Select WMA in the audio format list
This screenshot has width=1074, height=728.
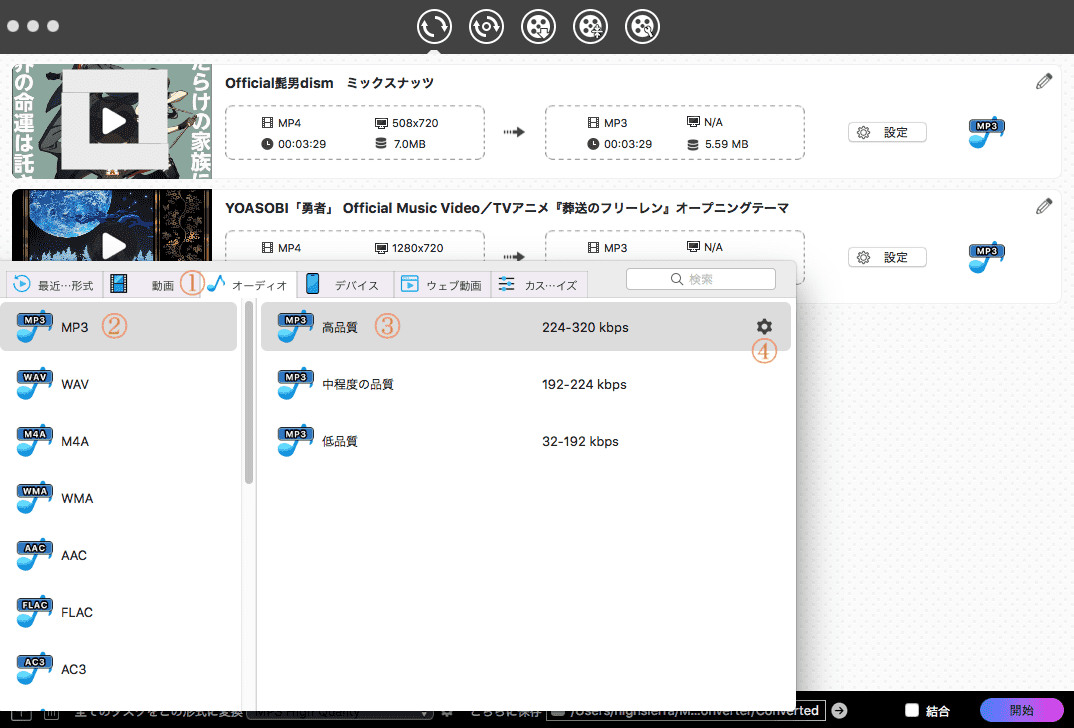pos(118,498)
